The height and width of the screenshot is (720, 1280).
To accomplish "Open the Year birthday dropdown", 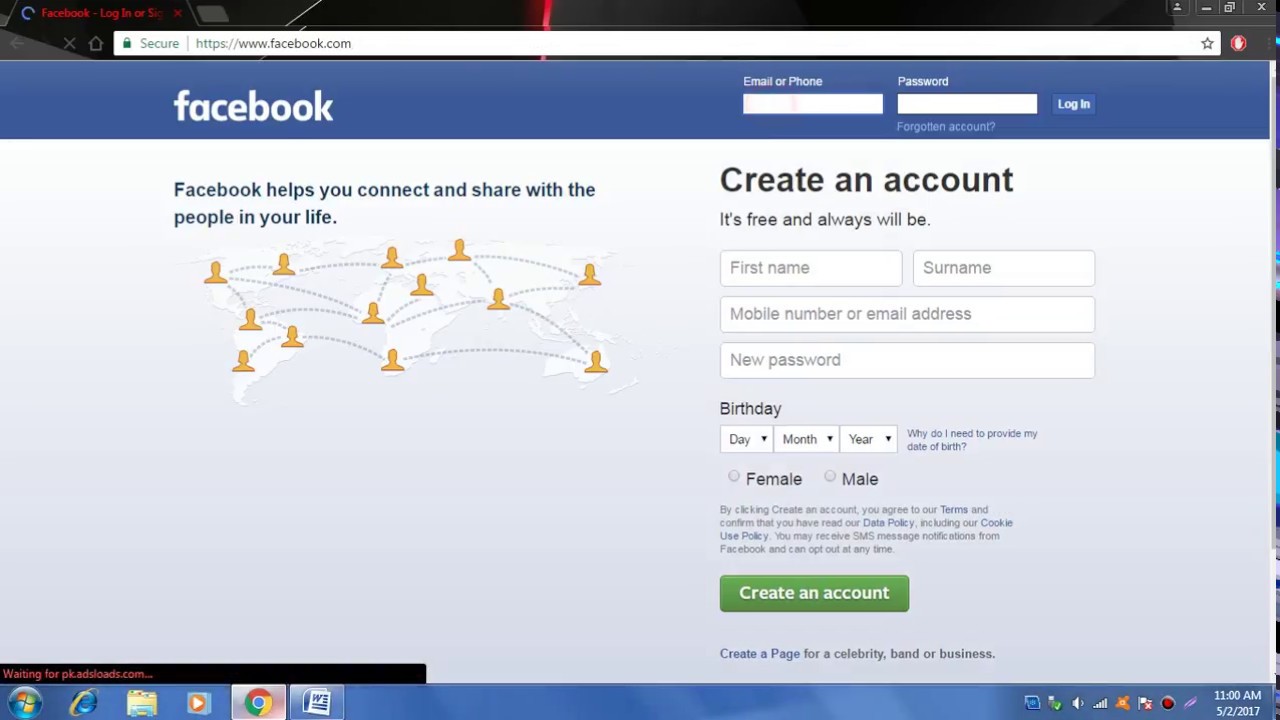I will pos(869,439).
